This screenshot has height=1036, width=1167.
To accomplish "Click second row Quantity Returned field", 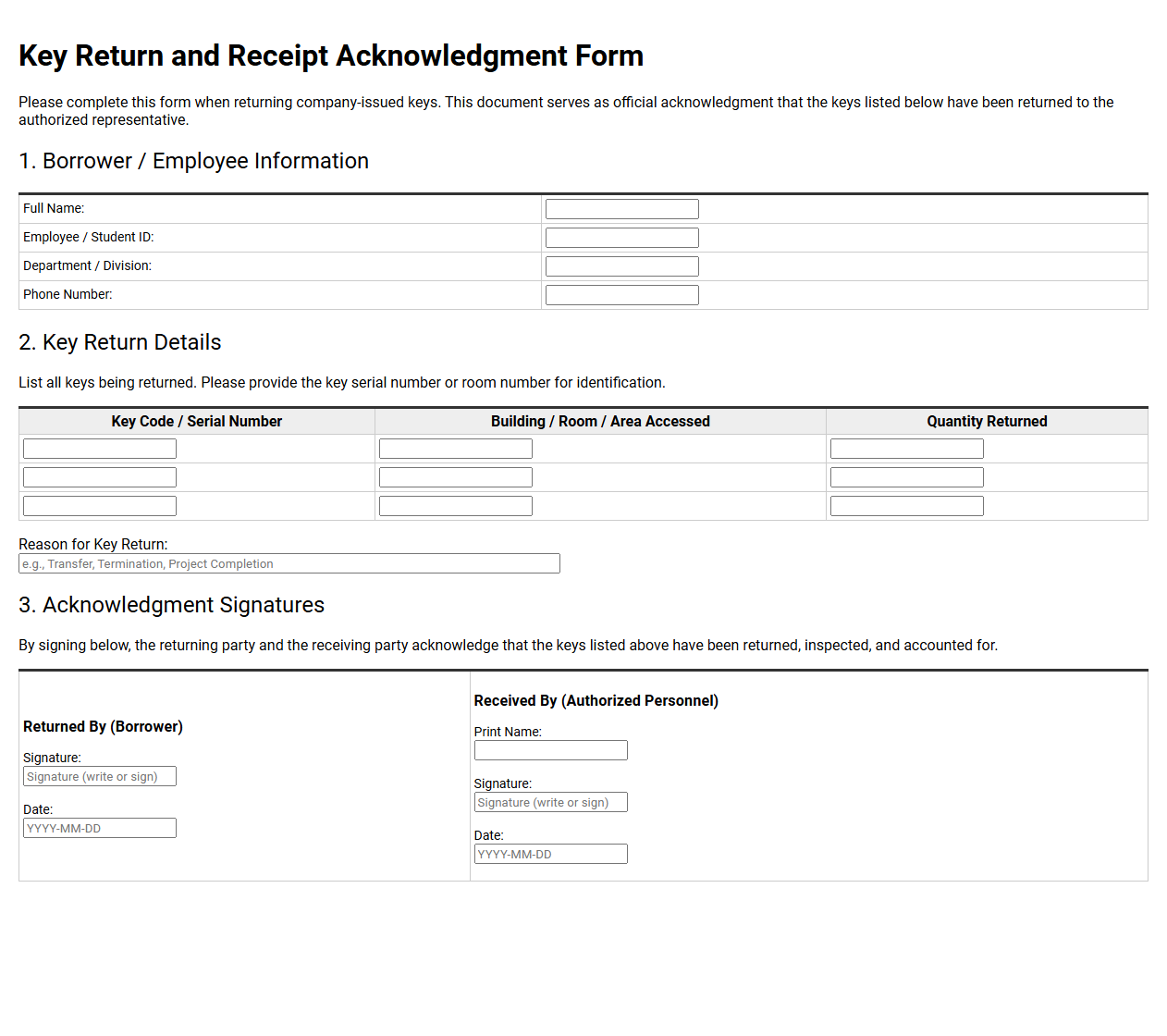I will point(907,477).
